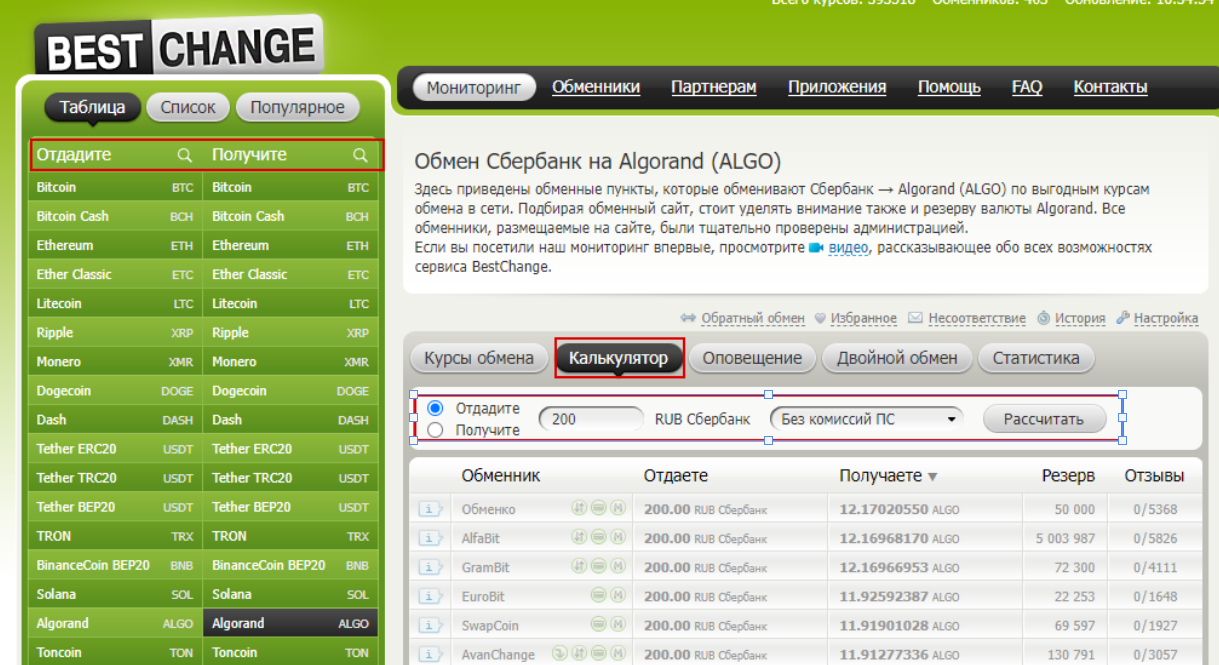Click the M badge in EuroBit row
Image resolution: width=1219 pixels, height=665 pixels.
pos(619,595)
